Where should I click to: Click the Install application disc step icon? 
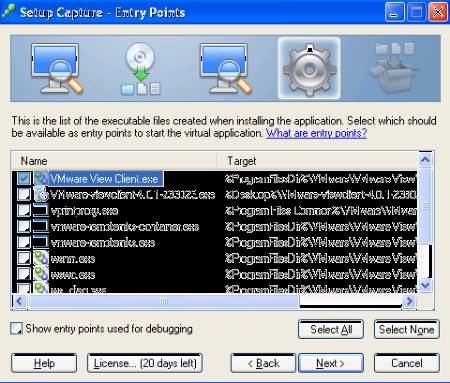(140, 69)
